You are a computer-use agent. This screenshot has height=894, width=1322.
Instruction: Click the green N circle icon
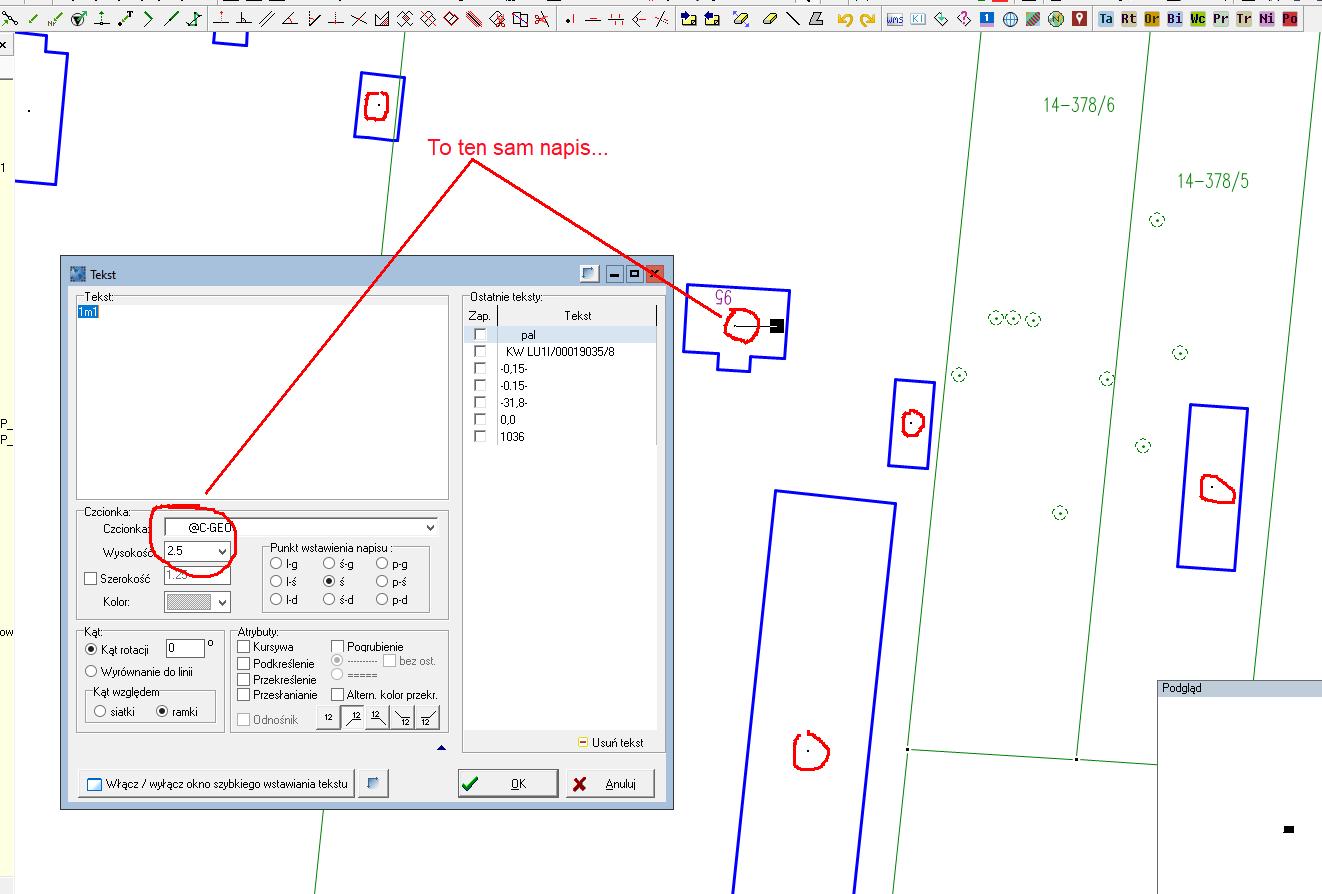(x=1056, y=19)
